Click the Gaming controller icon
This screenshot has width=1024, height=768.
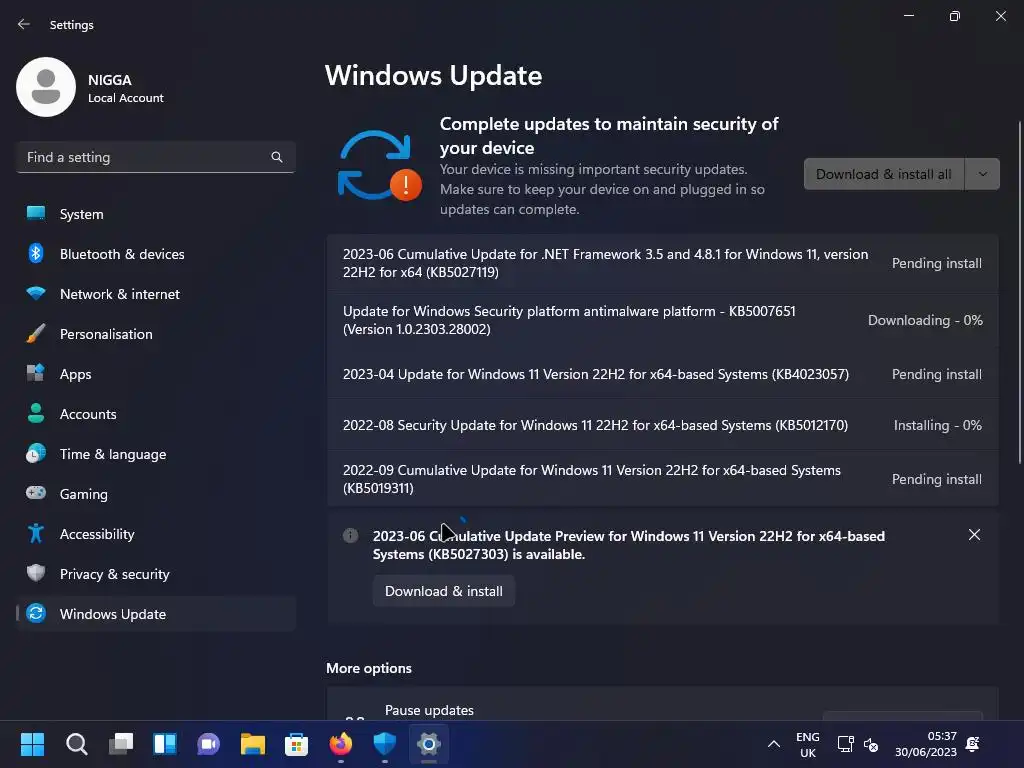click(36, 493)
